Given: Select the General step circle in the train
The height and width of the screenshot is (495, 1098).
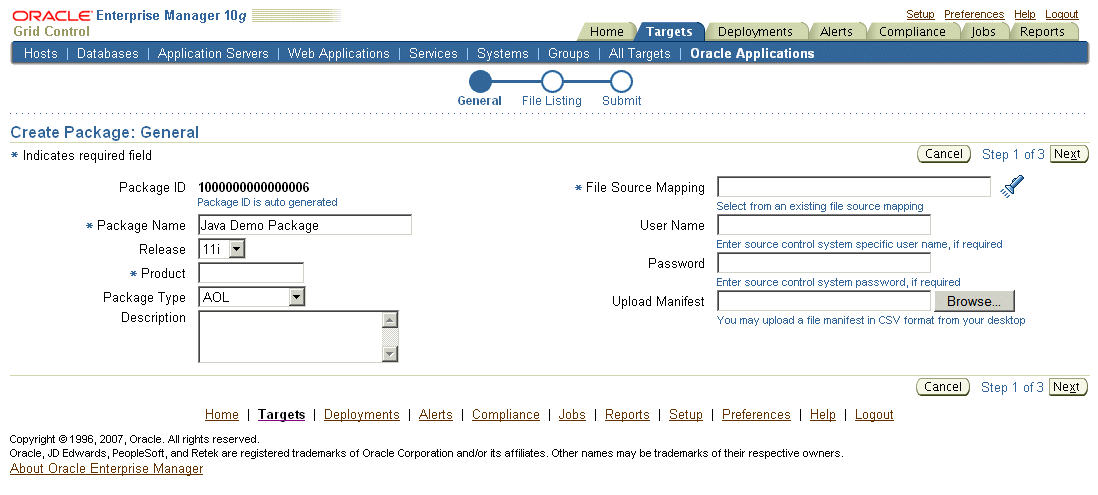Looking at the screenshot, I should point(480,82).
